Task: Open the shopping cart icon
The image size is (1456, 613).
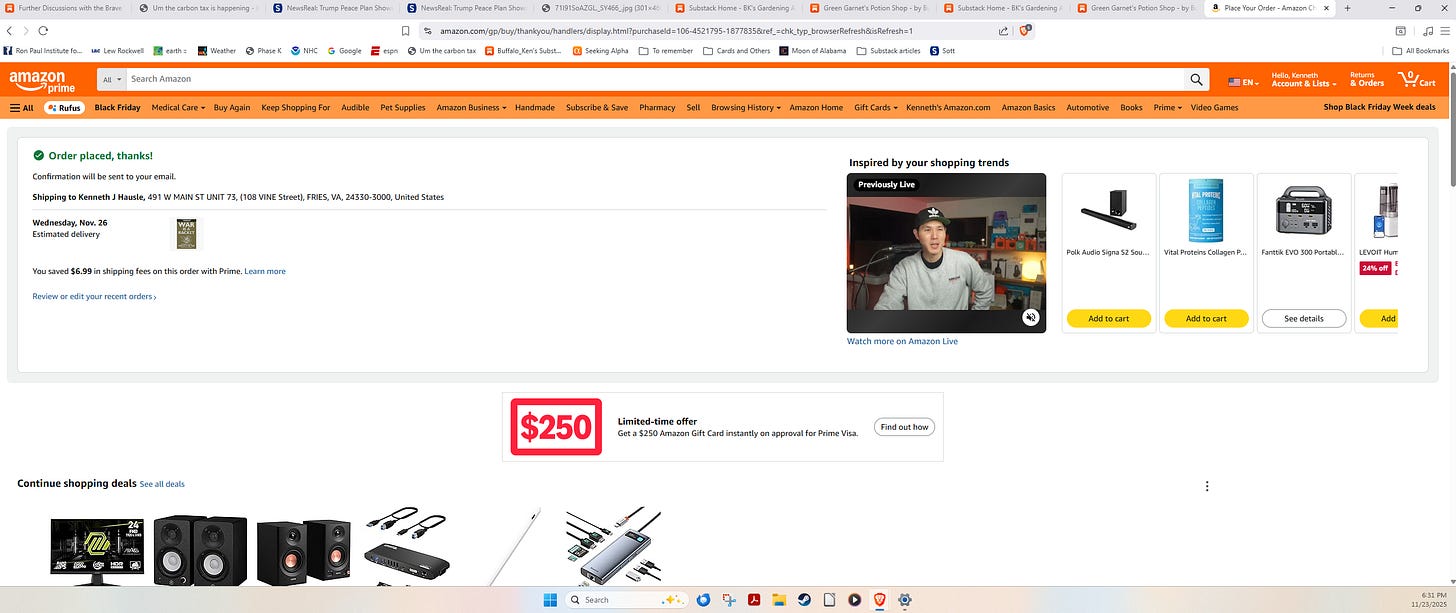Action: (1416, 79)
